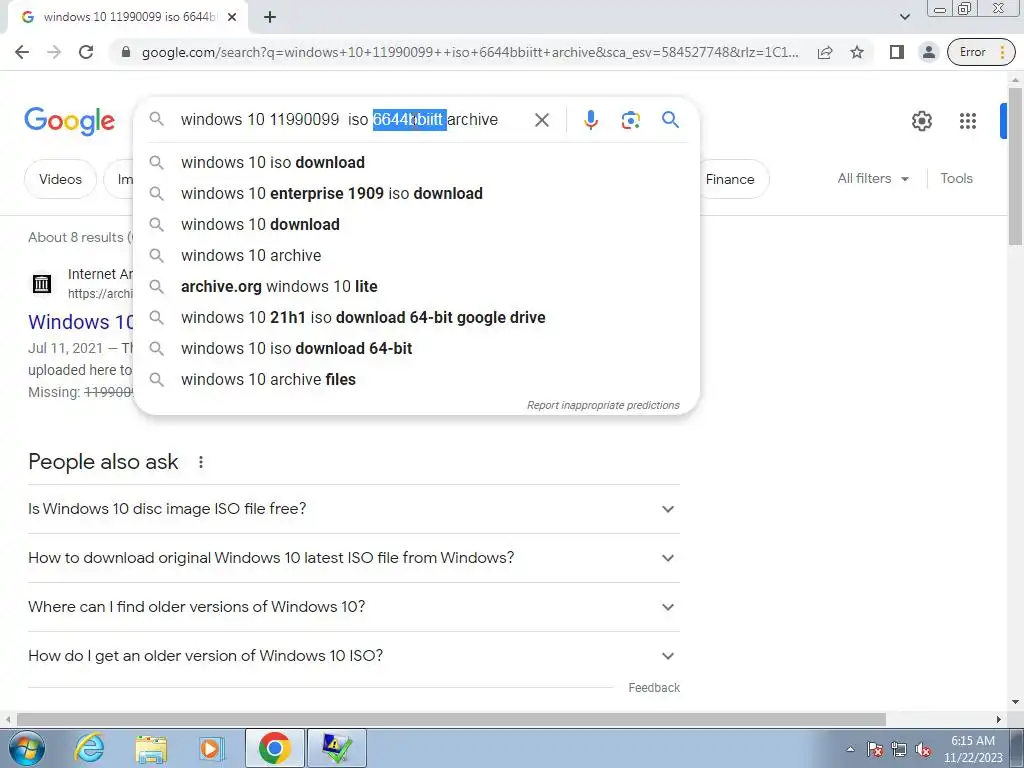Expand 'How do I get an older version of Windows 10 ISO?'

pyautogui.click(x=353, y=656)
